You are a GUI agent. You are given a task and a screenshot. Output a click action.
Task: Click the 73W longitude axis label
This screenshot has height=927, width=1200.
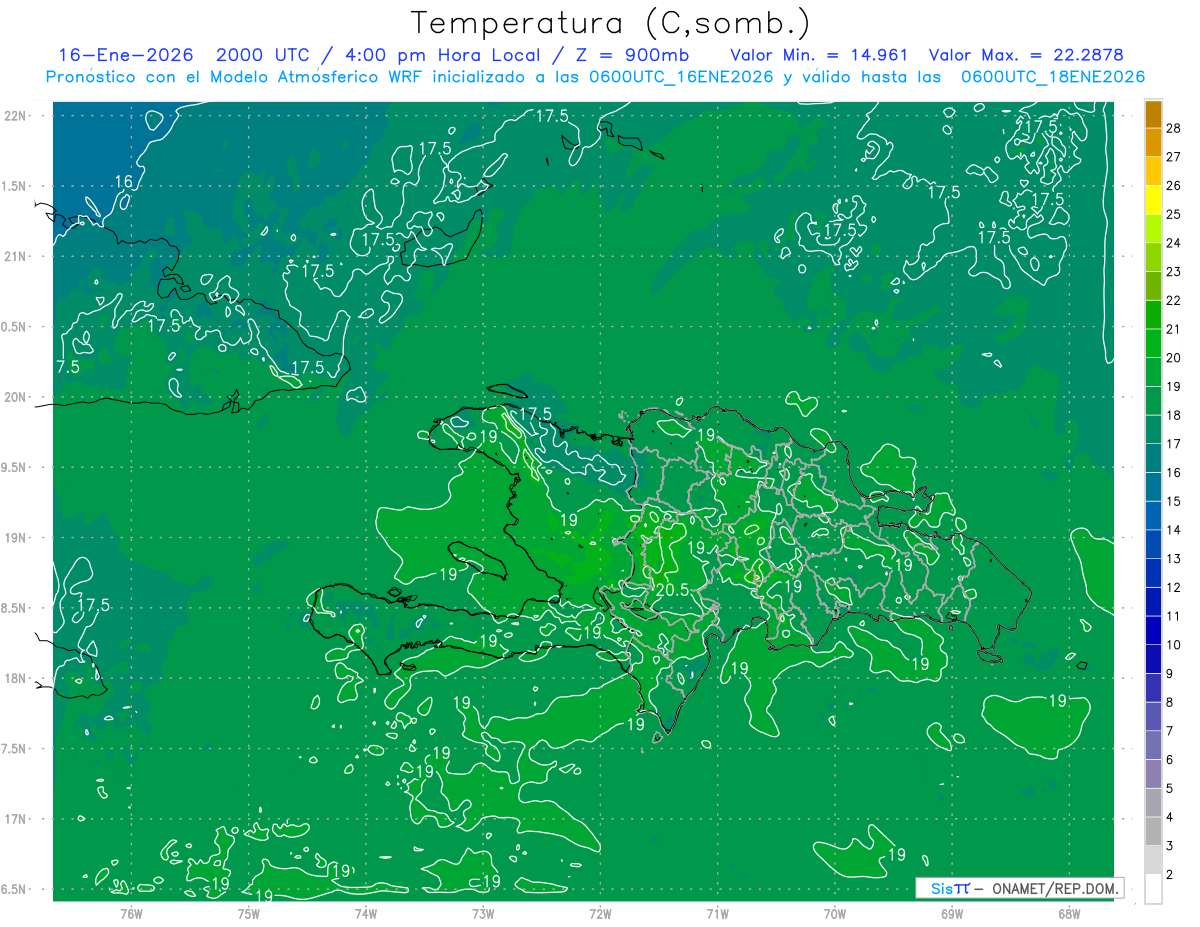click(483, 914)
